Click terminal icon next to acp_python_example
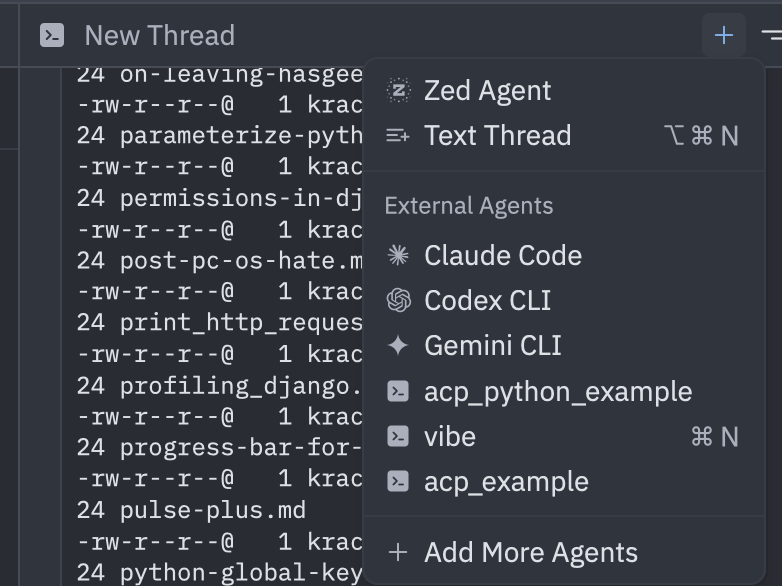Viewport: 782px width, 586px height. point(398,392)
